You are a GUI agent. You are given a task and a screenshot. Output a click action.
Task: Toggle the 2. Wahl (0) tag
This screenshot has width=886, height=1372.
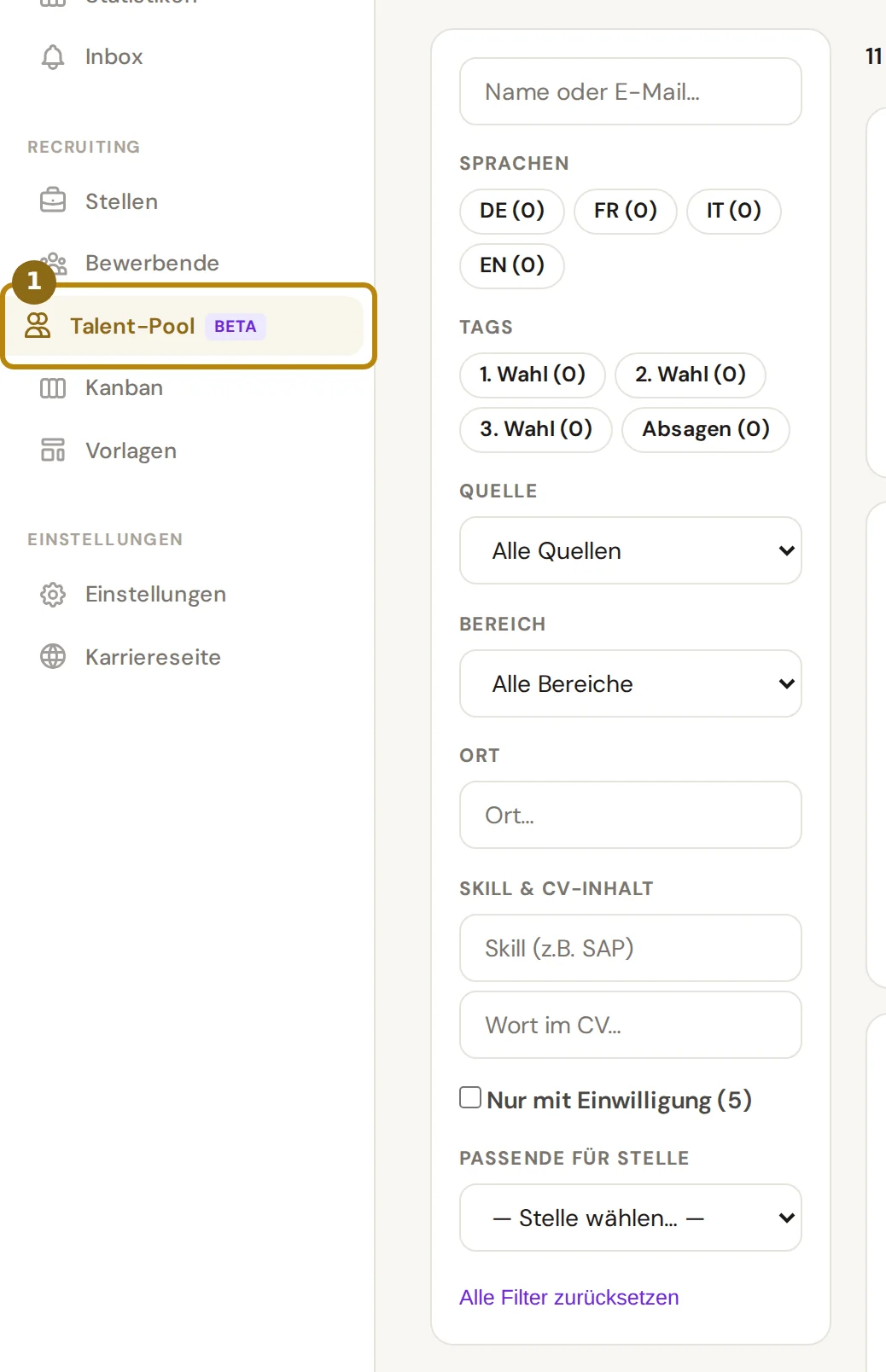[691, 375]
